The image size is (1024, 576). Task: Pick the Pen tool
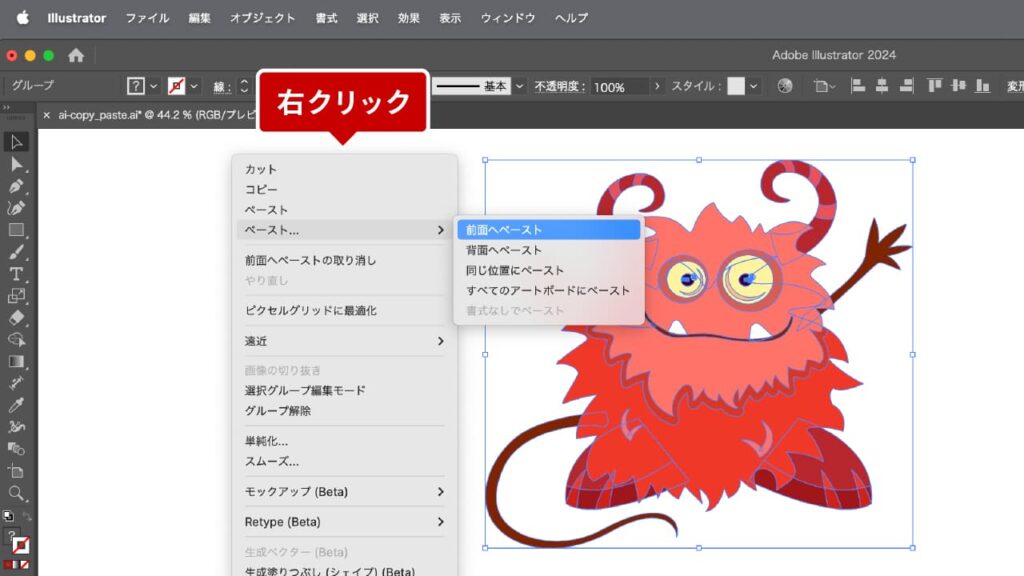click(17, 186)
